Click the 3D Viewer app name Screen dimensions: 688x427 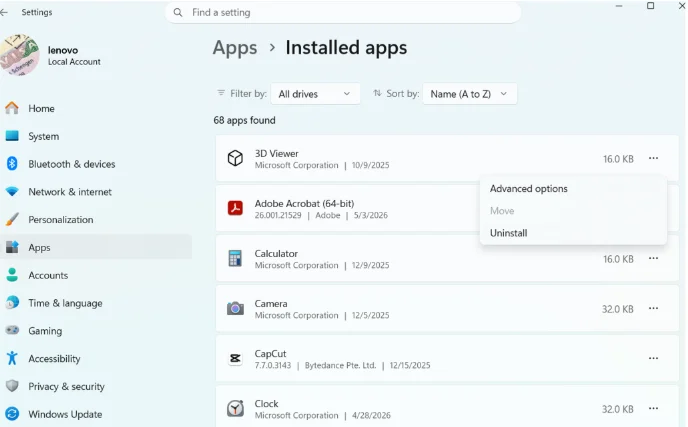(276, 154)
